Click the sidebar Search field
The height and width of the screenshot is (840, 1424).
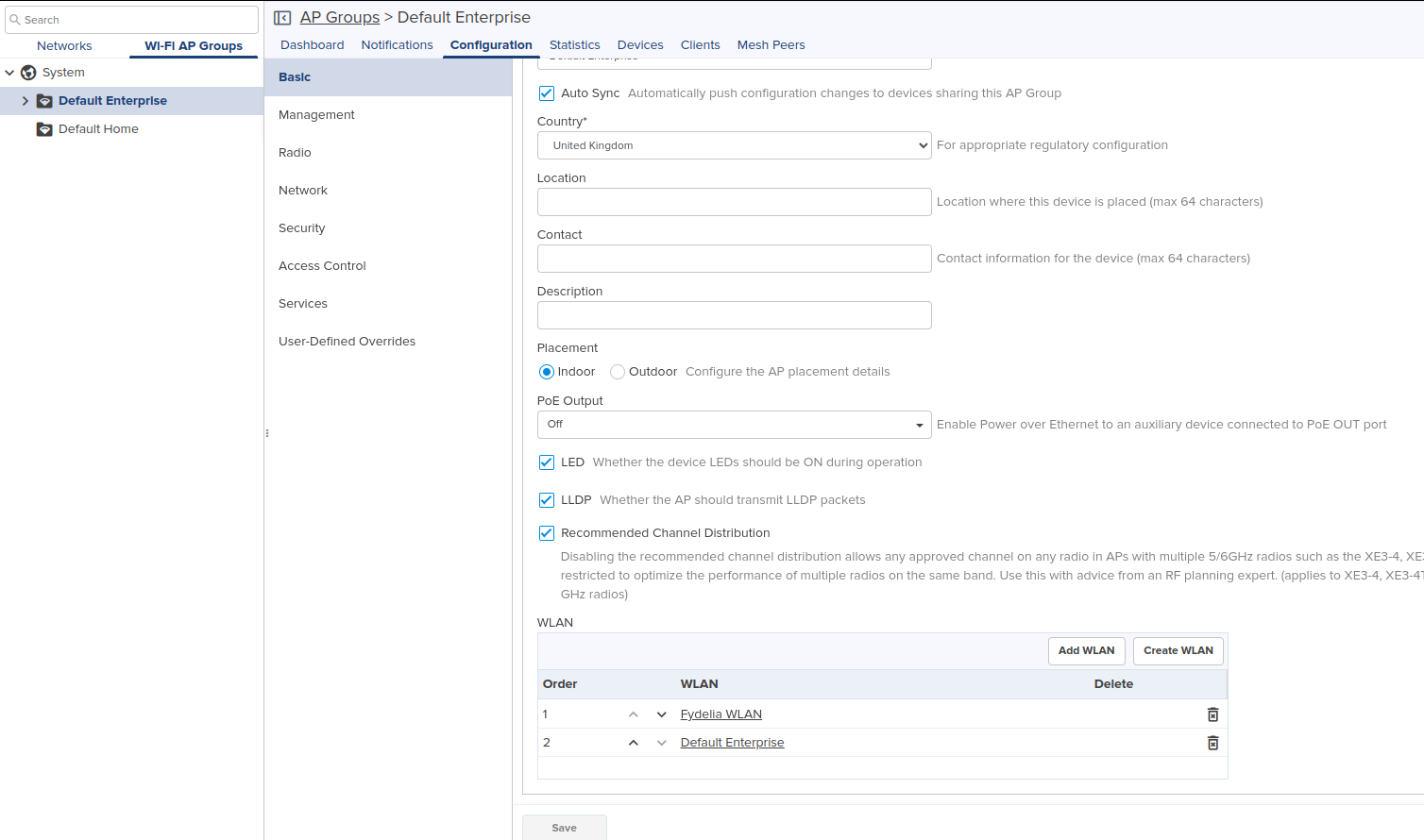point(131,20)
